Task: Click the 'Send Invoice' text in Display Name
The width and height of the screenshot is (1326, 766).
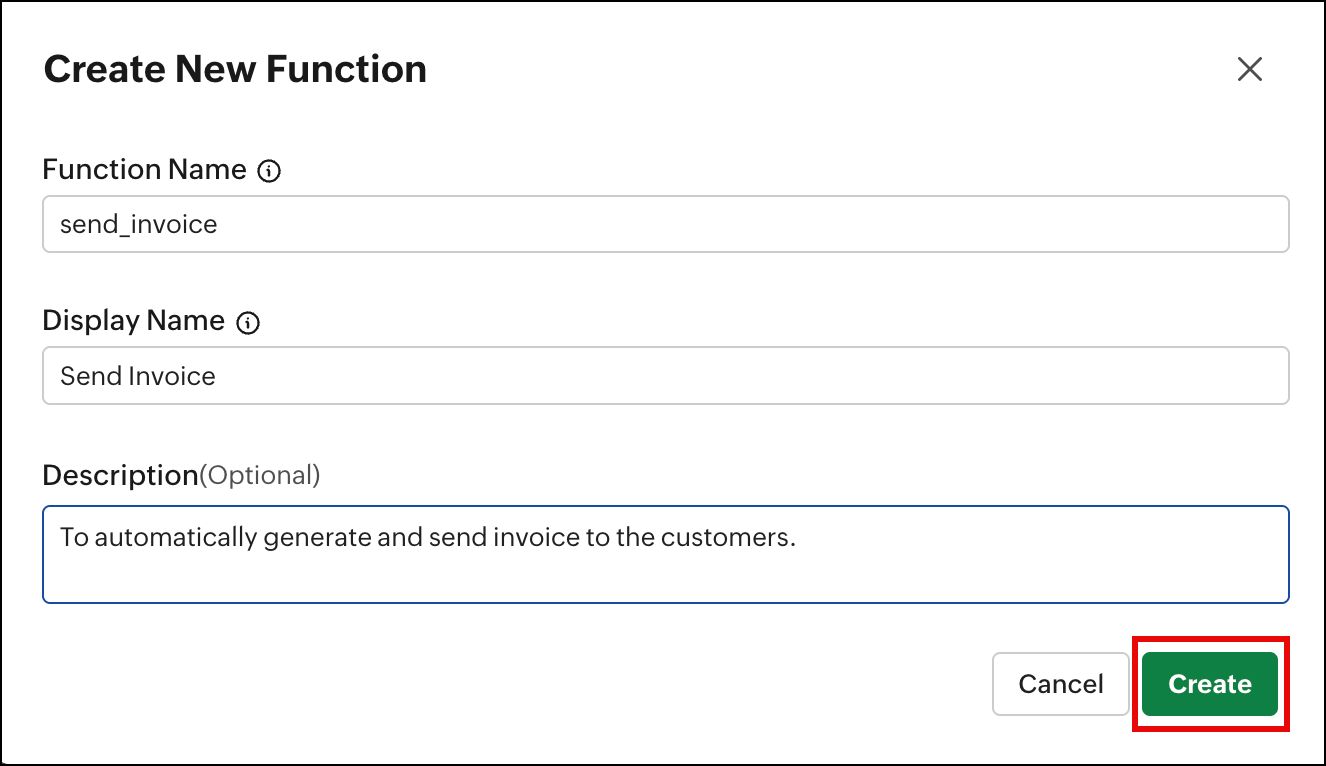Action: (138, 376)
